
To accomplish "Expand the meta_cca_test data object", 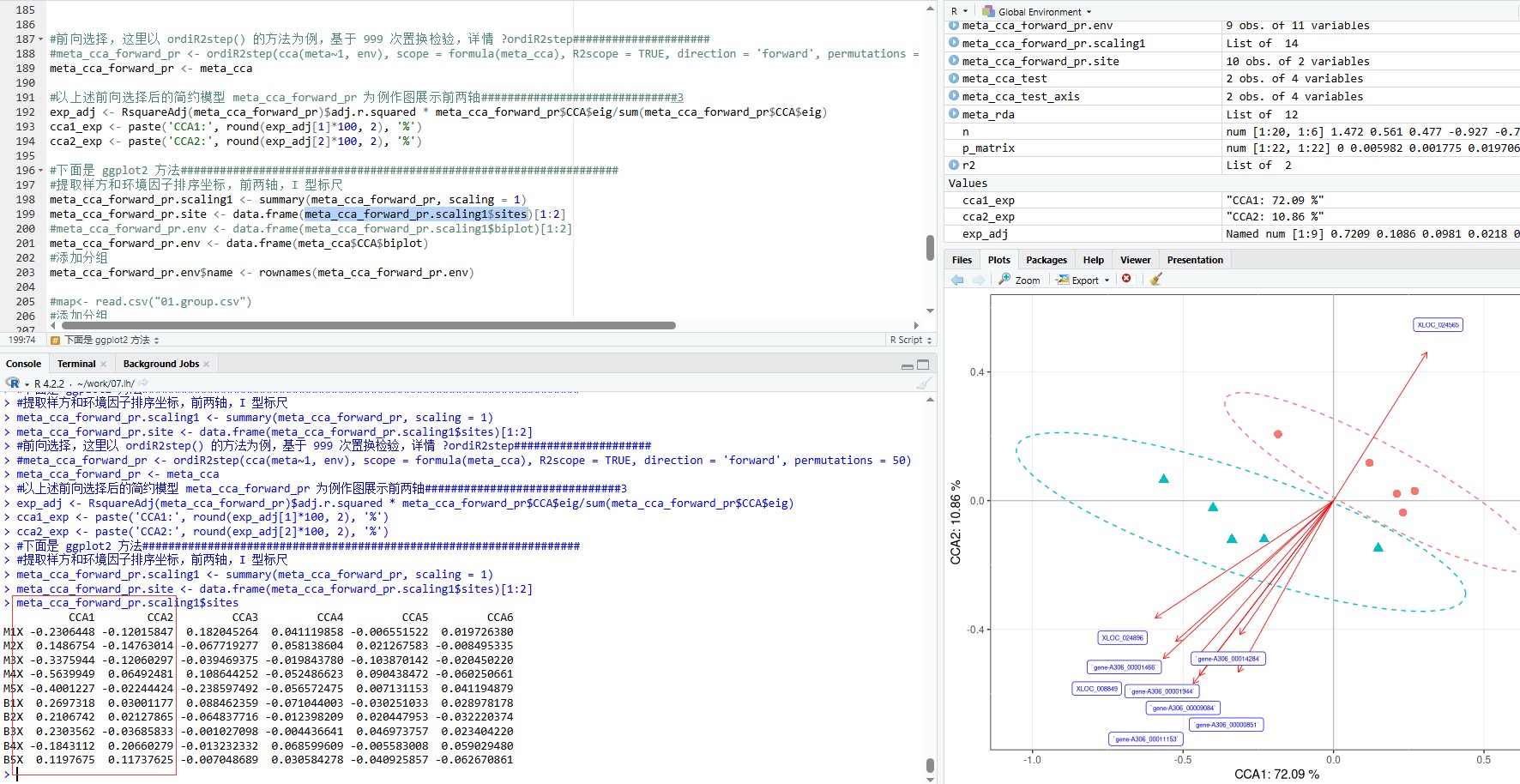I will click(954, 78).
